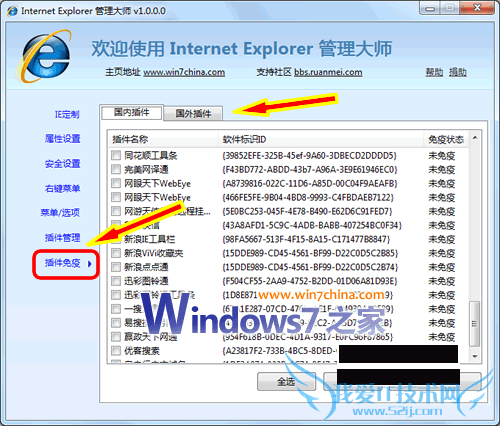Click the 捐助 link
Image resolution: width=500 pixels, height=426 pixels.
pos(458,72)
